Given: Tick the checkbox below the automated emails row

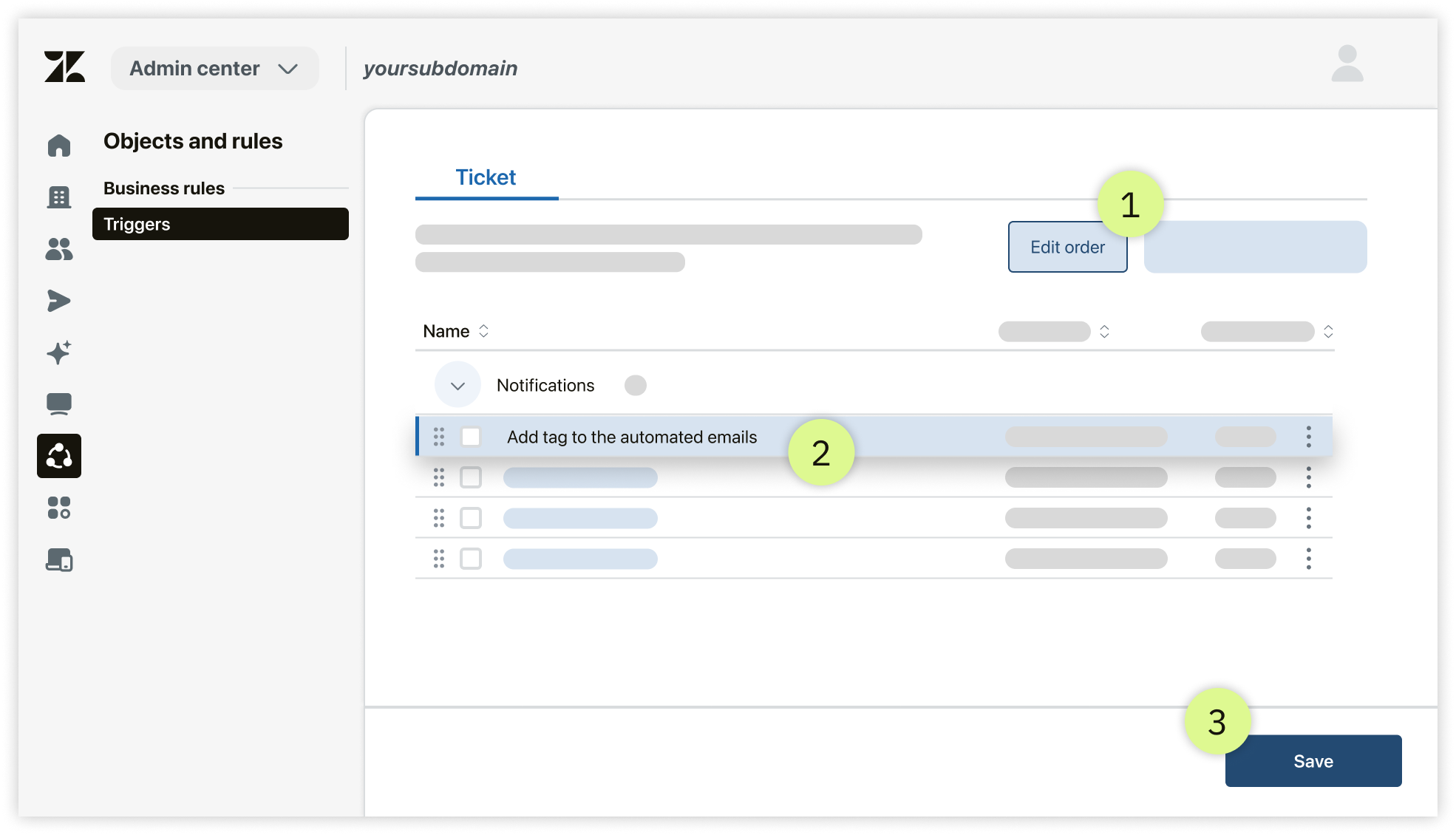Looking at the screenshot, I should 471,477.
